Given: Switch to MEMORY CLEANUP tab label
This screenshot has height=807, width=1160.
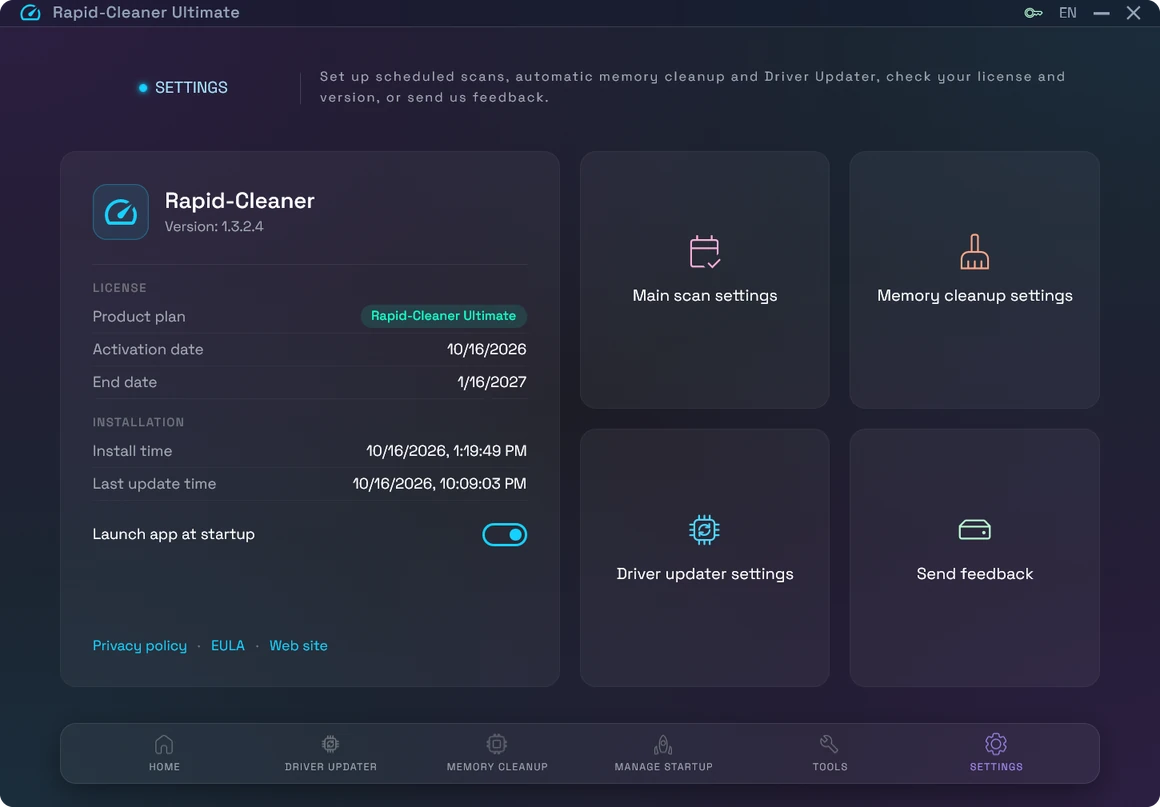Looking at the screenshot, I should click(497, 767).
